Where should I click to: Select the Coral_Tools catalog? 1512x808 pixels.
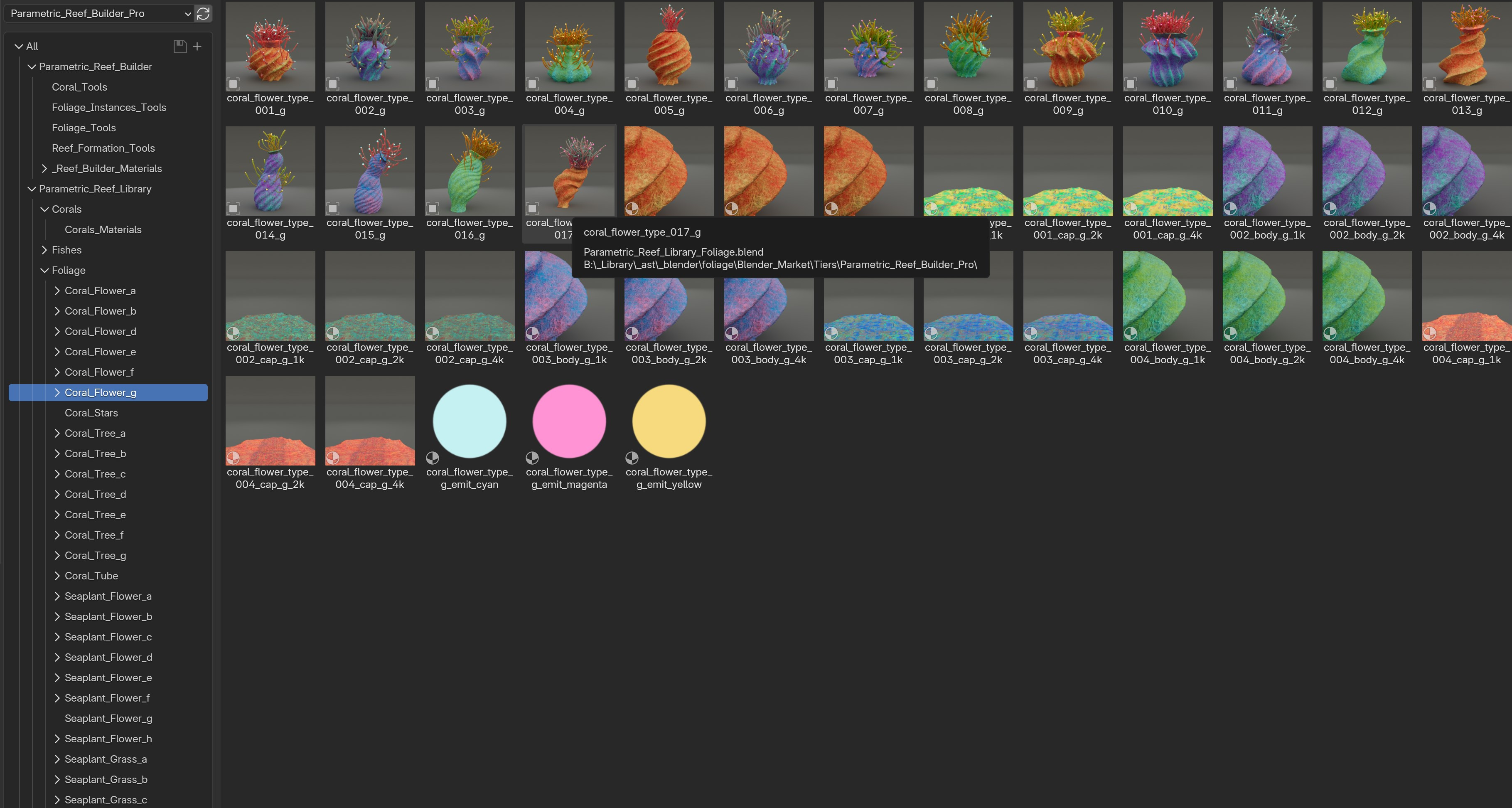(79, 87)
